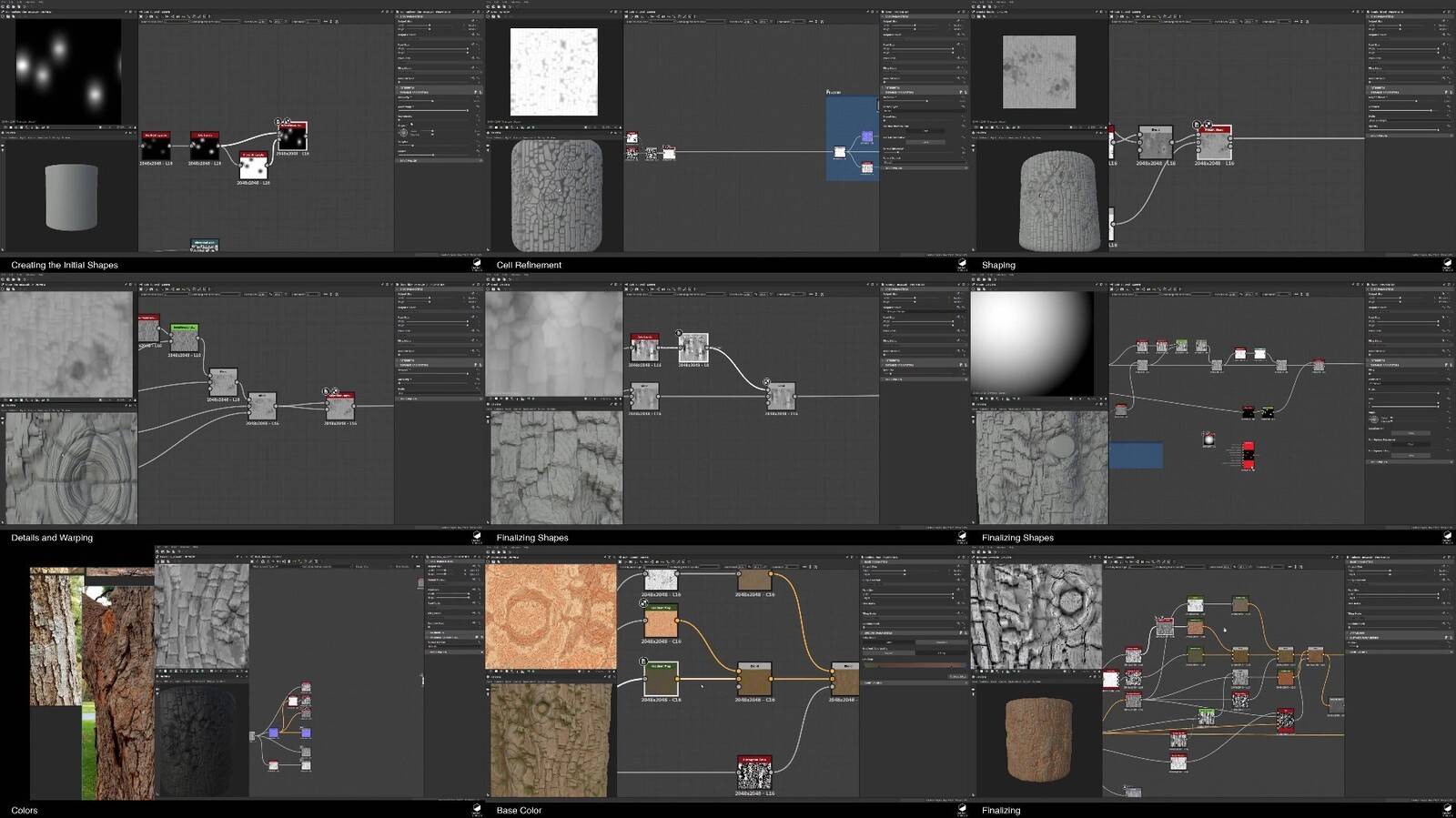Select the green selected gradient map node in Base Color
Screen dimensions: 1456x818
coord(661,680)
